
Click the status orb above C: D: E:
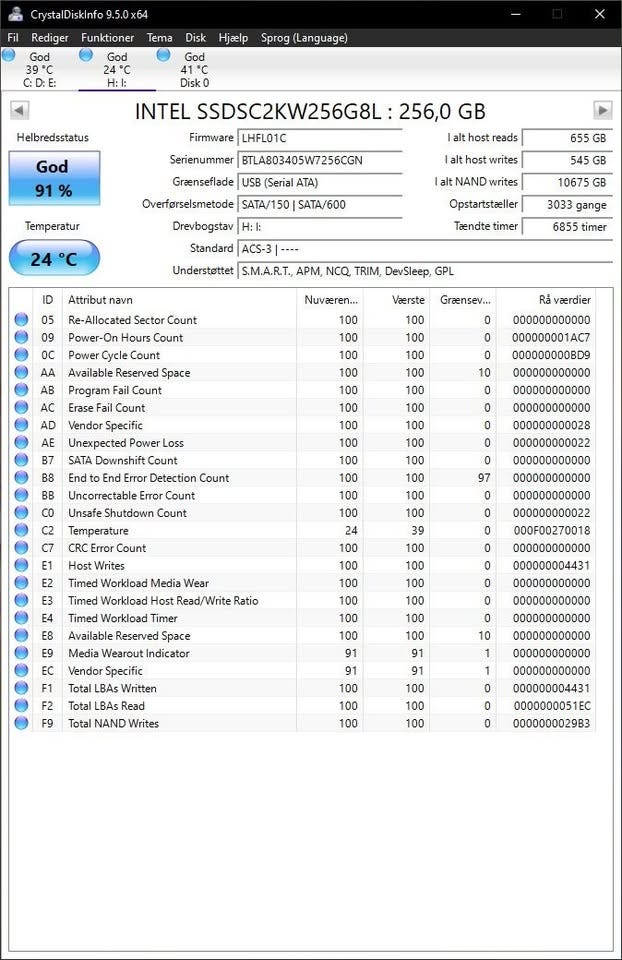click(9, 55)
